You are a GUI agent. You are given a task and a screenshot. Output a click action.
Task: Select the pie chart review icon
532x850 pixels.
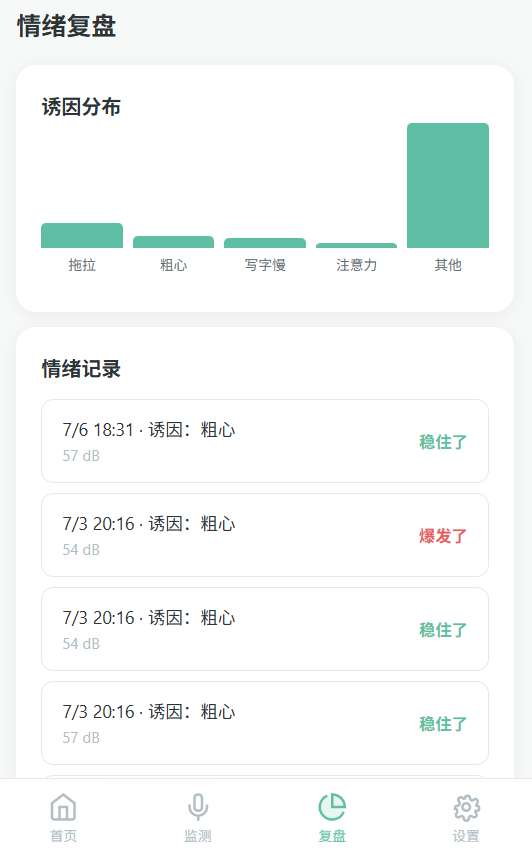pos(332,807)
